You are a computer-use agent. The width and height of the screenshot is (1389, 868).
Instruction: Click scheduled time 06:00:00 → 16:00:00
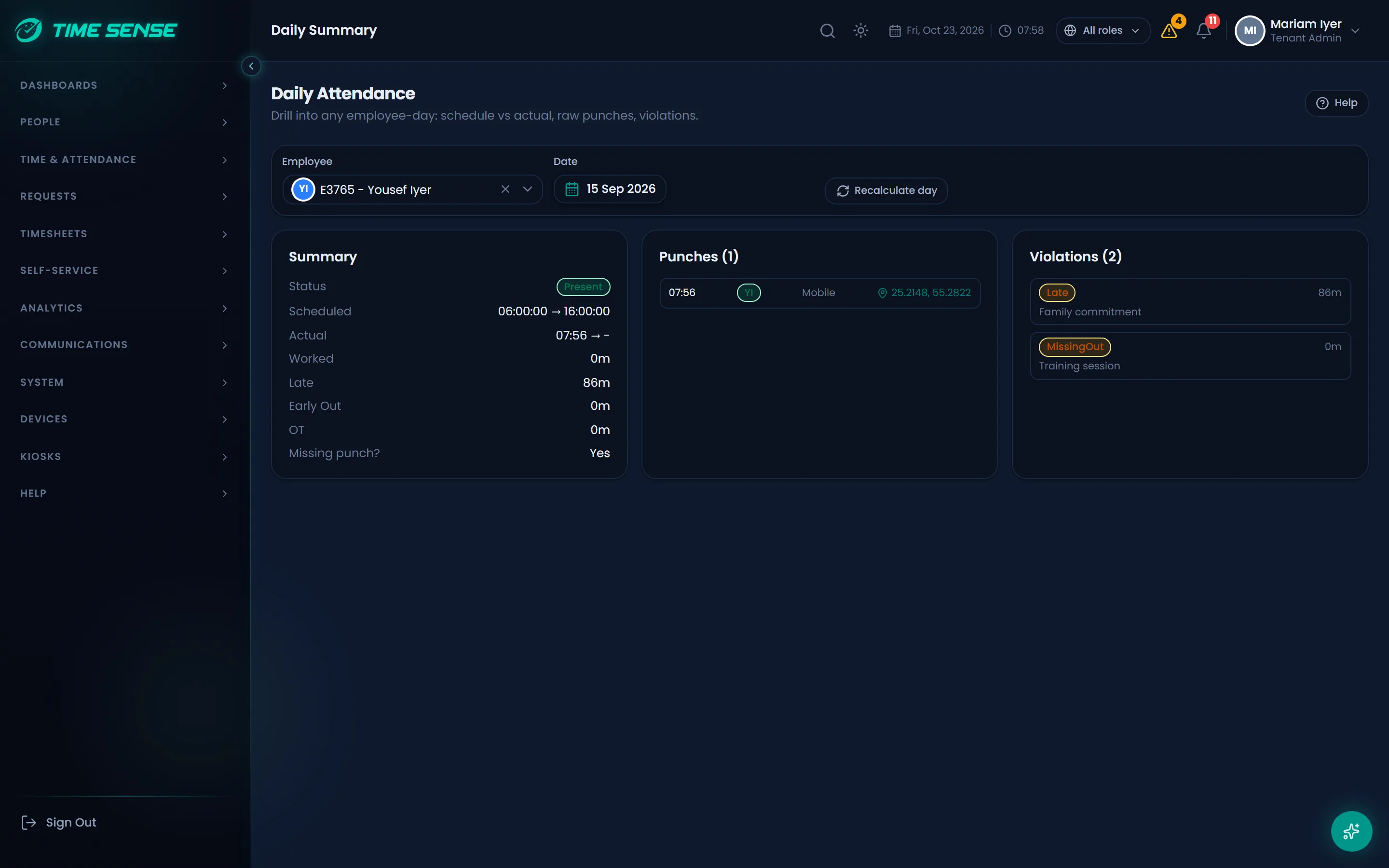[x=554, y=311]
